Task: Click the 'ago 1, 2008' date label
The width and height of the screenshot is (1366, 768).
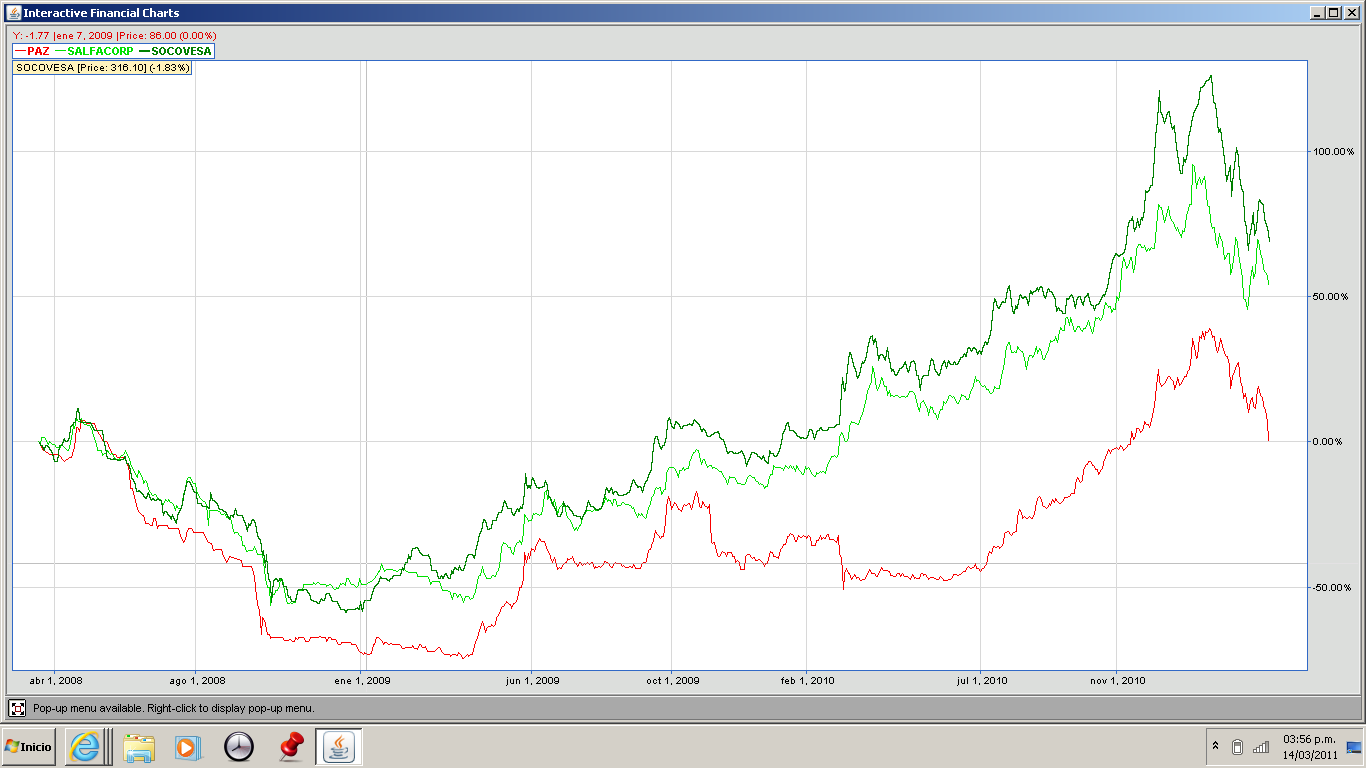Action: (x=198, y=681)
